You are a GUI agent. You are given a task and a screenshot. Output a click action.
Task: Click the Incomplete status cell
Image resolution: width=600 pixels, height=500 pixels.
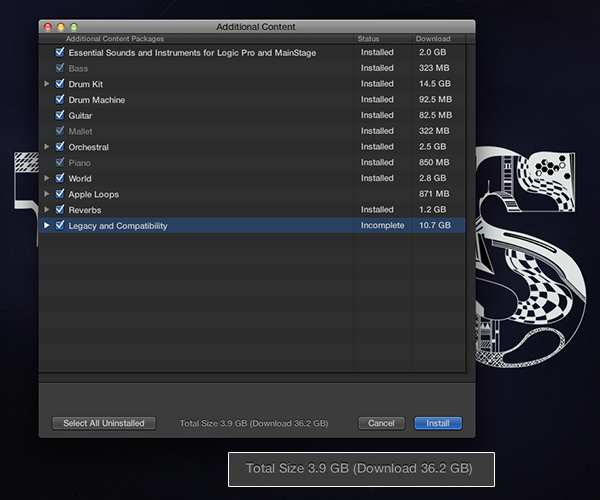point(382,225)
